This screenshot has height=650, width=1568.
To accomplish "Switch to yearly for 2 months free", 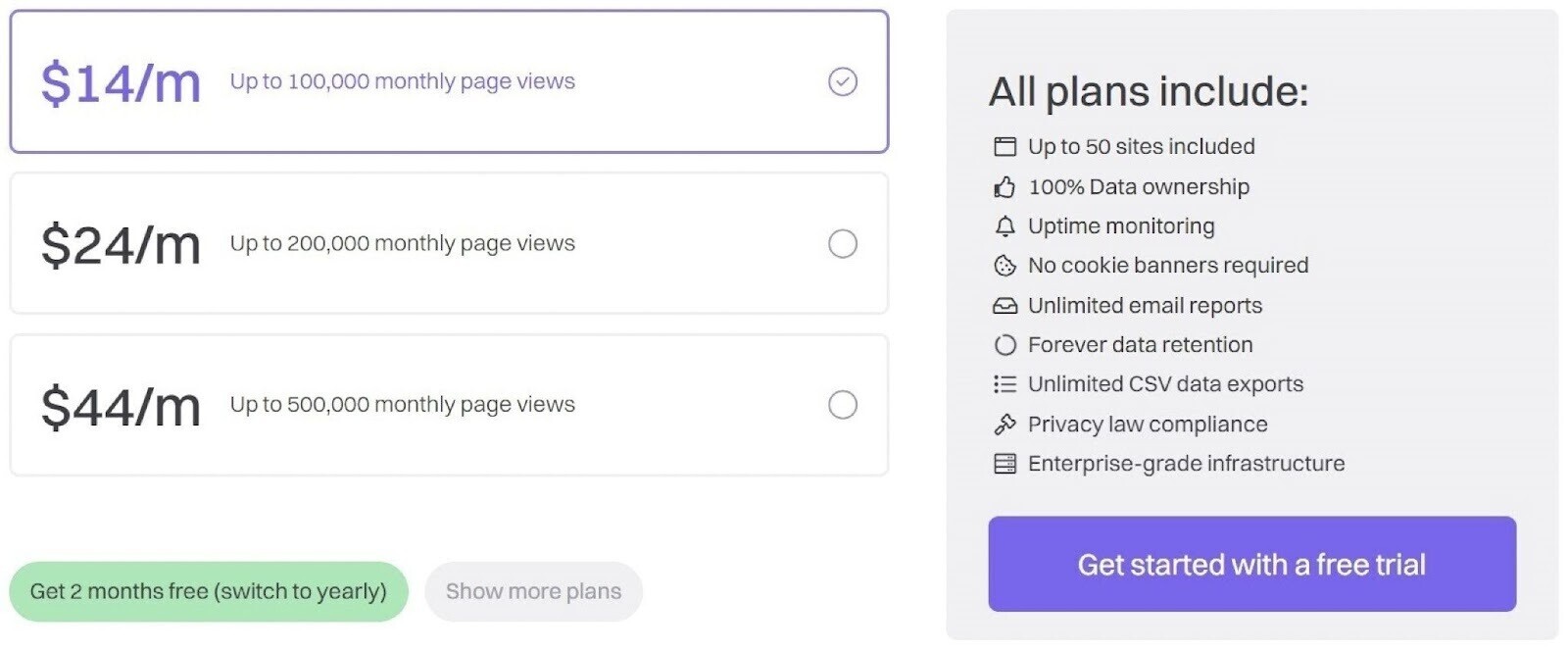I will tap(209, 591).
